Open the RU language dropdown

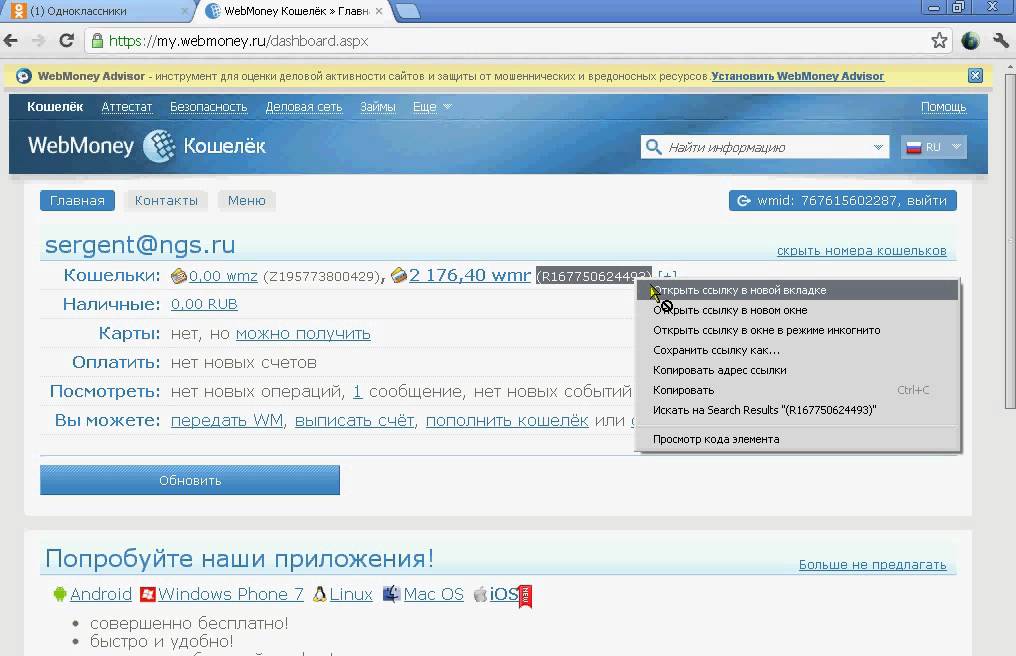[934, 147]
